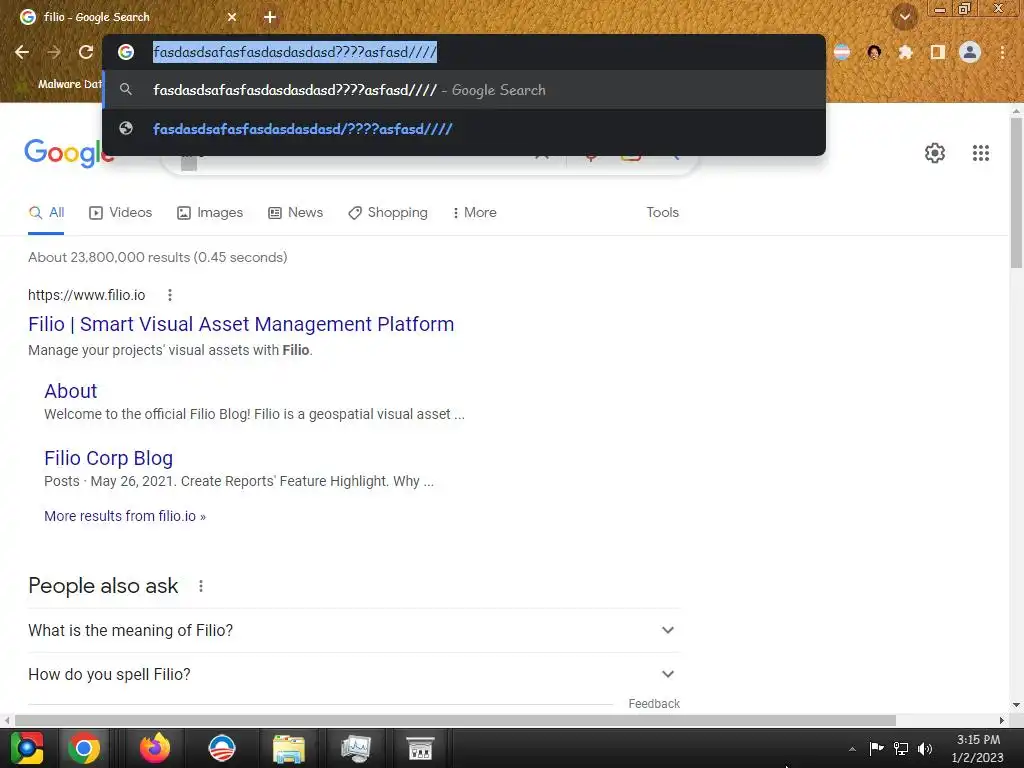Screen dimensions: 1024x768
Task: Open the Action Center flag icon
Action: [x=876, y=748]
